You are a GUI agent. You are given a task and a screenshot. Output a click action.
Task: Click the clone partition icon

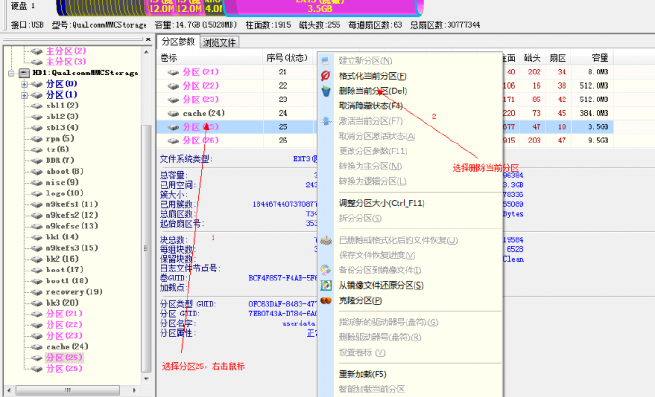coord(326,300)
